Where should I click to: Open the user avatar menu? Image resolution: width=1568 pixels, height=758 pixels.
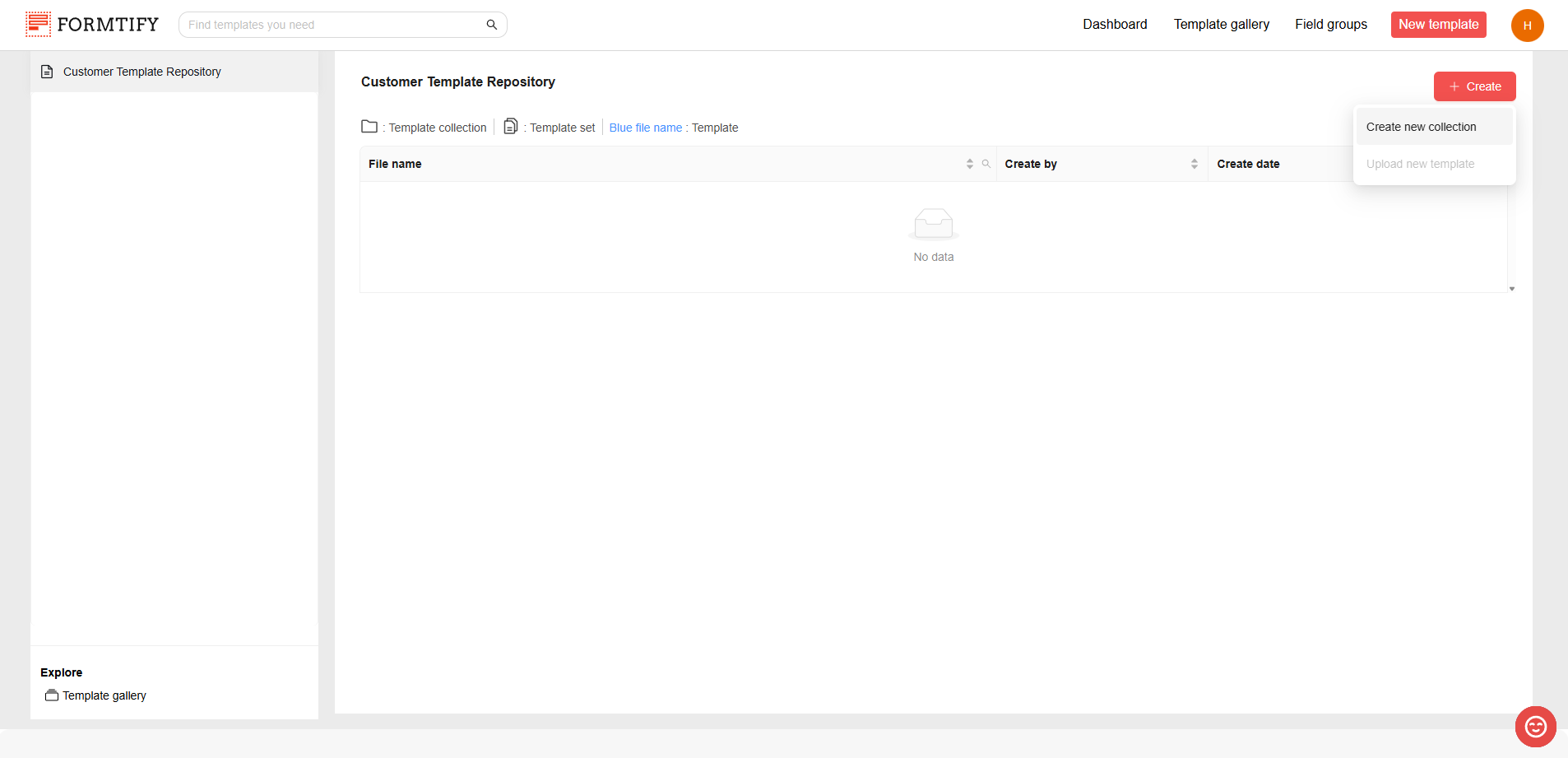click(x=1526, y=26)
